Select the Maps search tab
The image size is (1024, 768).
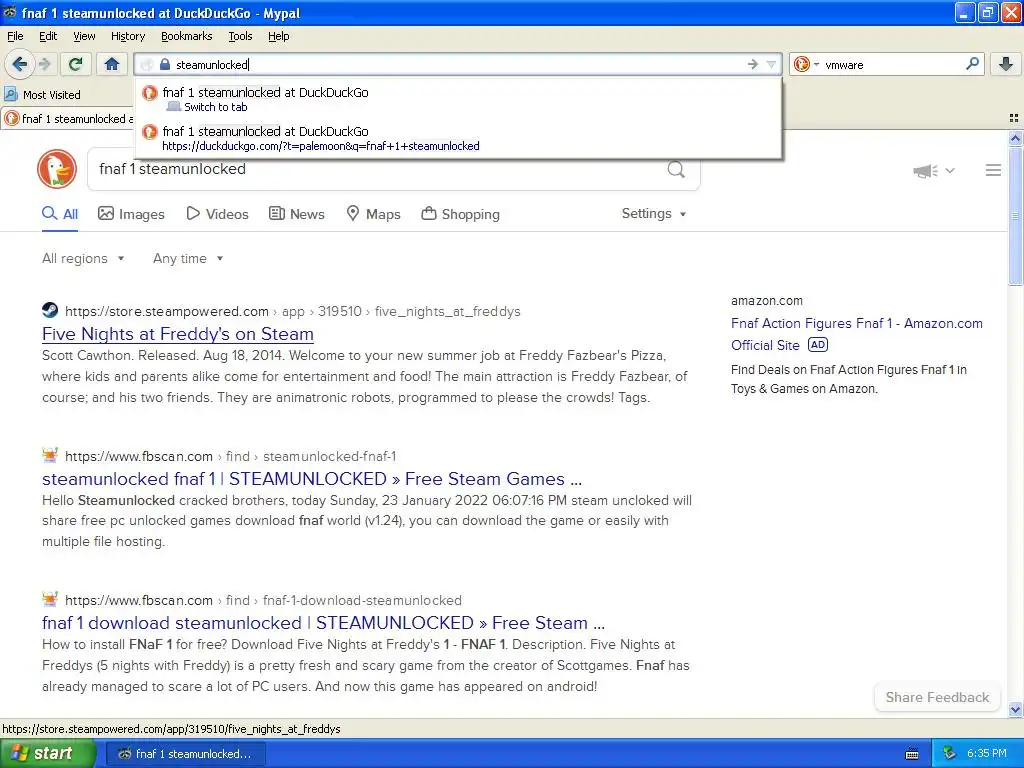[x=373, y=214]
